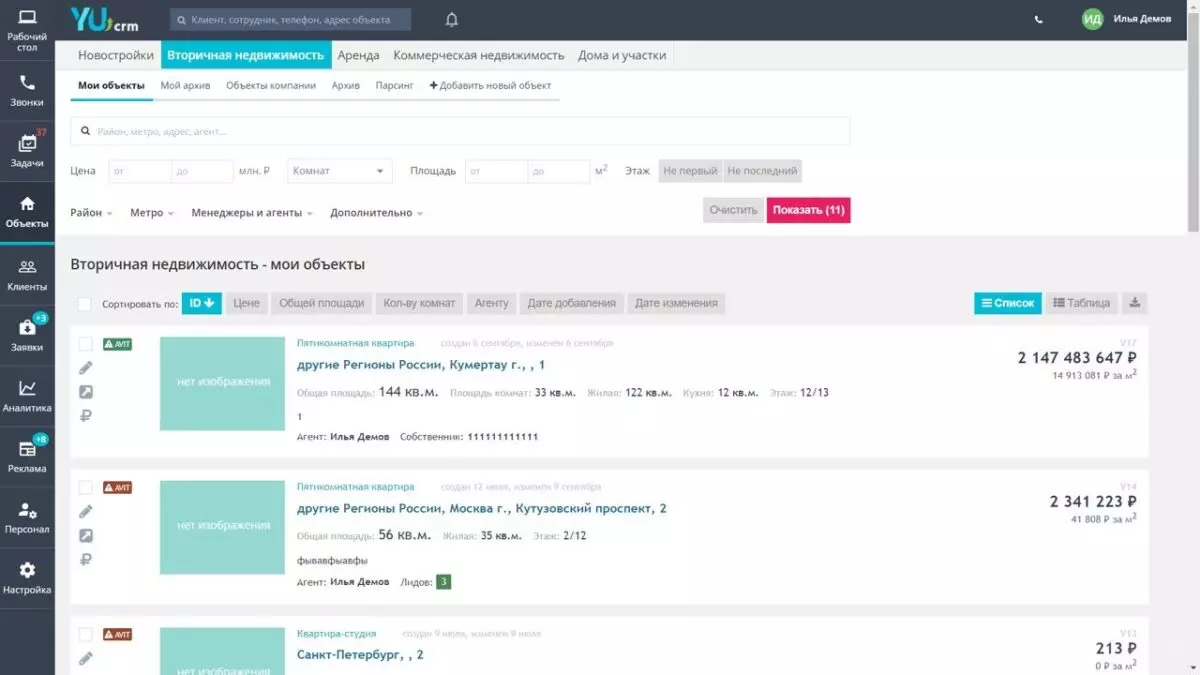Viewport: 1200px width, 675px height.
Task: Switch to Список view
Action: [x=1008, y=303]
